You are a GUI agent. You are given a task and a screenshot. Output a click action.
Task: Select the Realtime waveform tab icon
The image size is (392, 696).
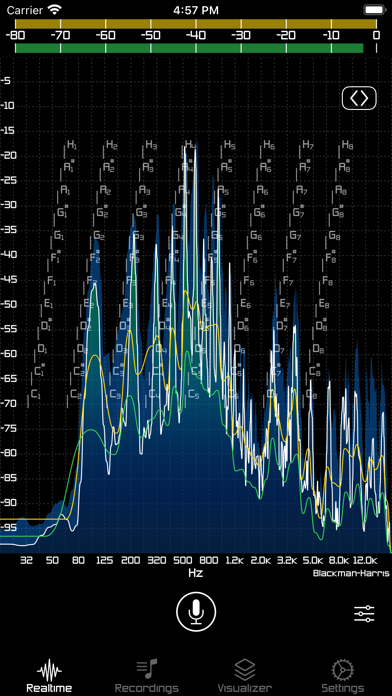tap(49, 670)
